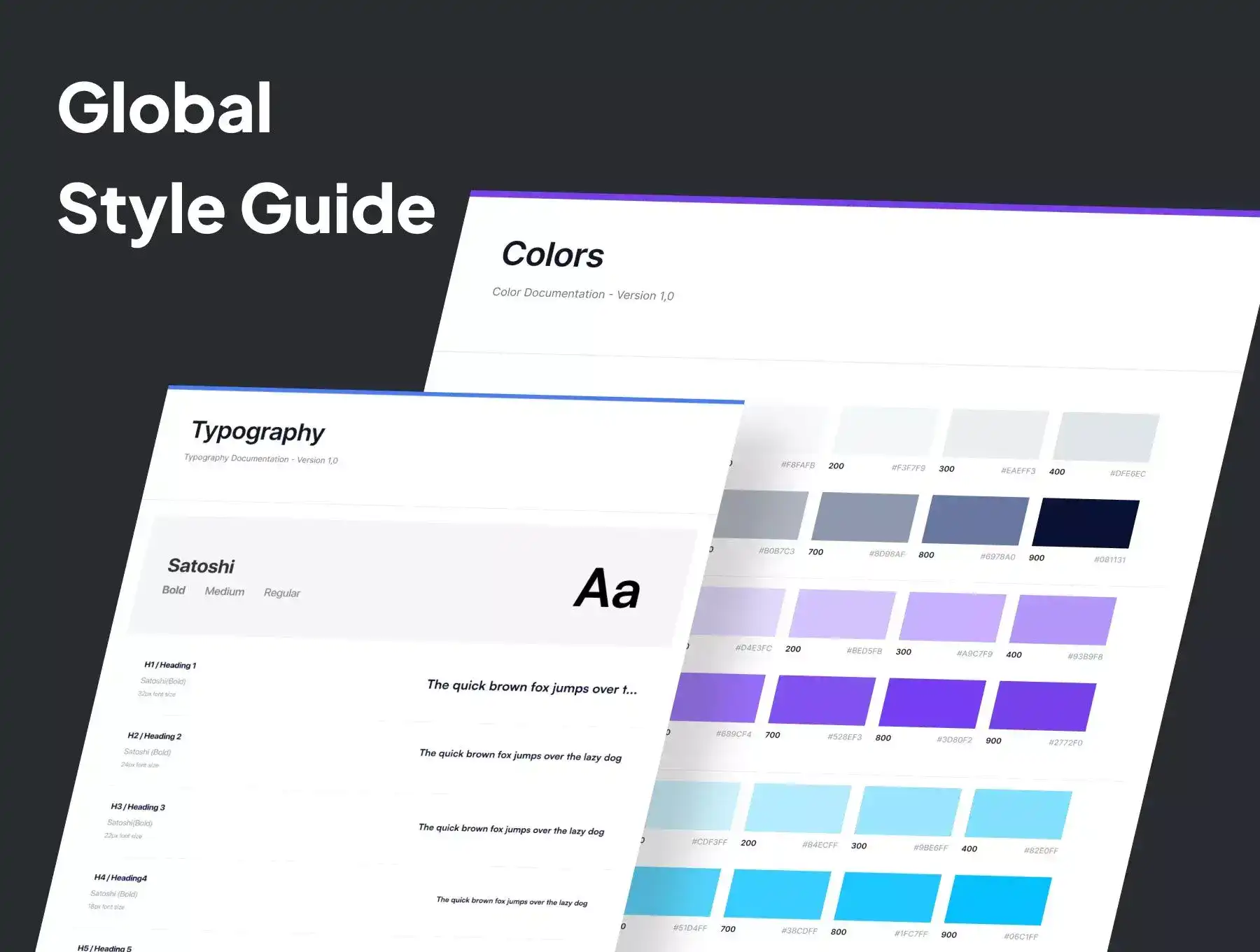This screenshot has width=1260, height=952.
Task: Select the Medium weight under Satoshi
Action: click(x=225, y=591)
